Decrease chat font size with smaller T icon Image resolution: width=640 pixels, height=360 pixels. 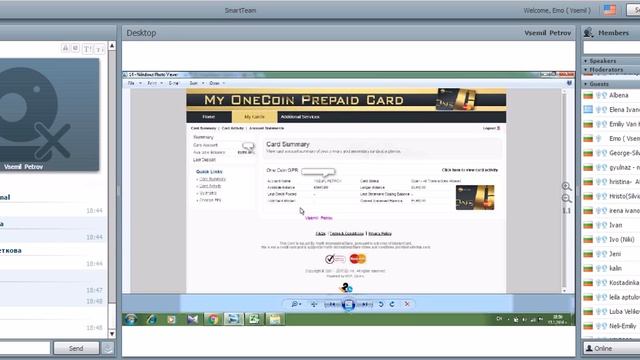99,49
